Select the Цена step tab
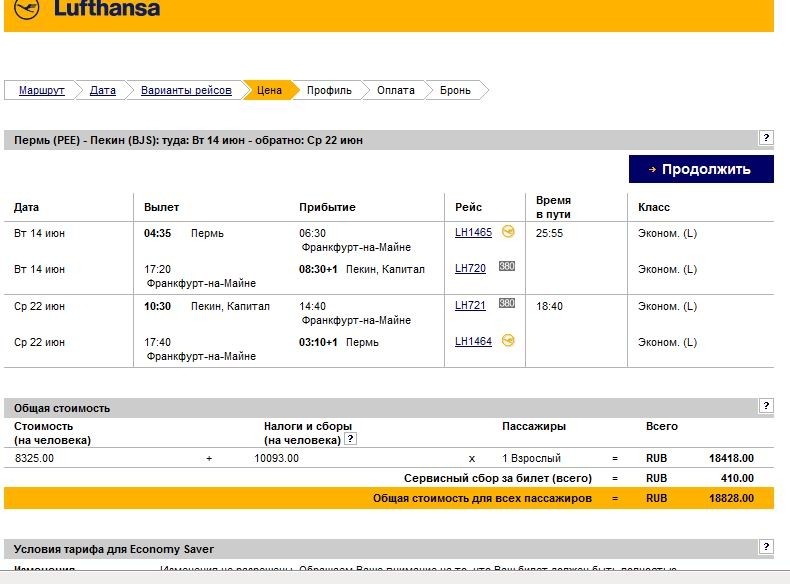 [x=269, y=90]
